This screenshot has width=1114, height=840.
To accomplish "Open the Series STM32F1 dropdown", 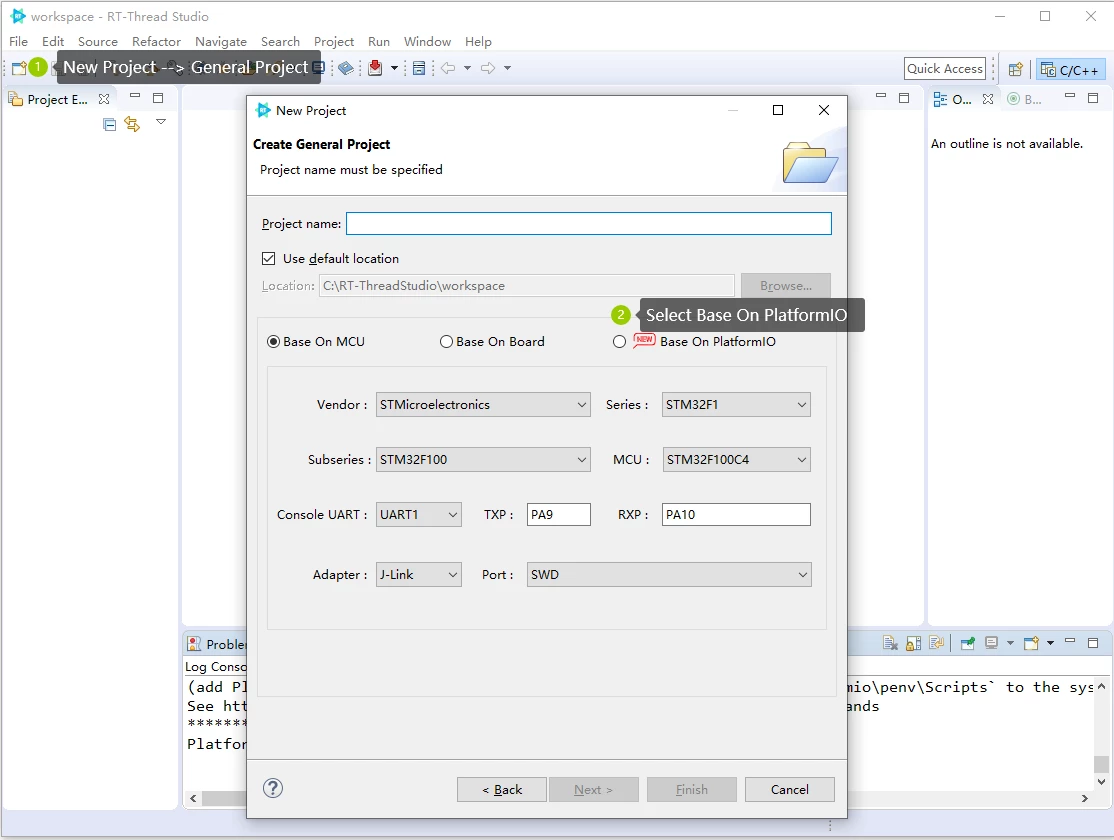I will pos(736,405).
